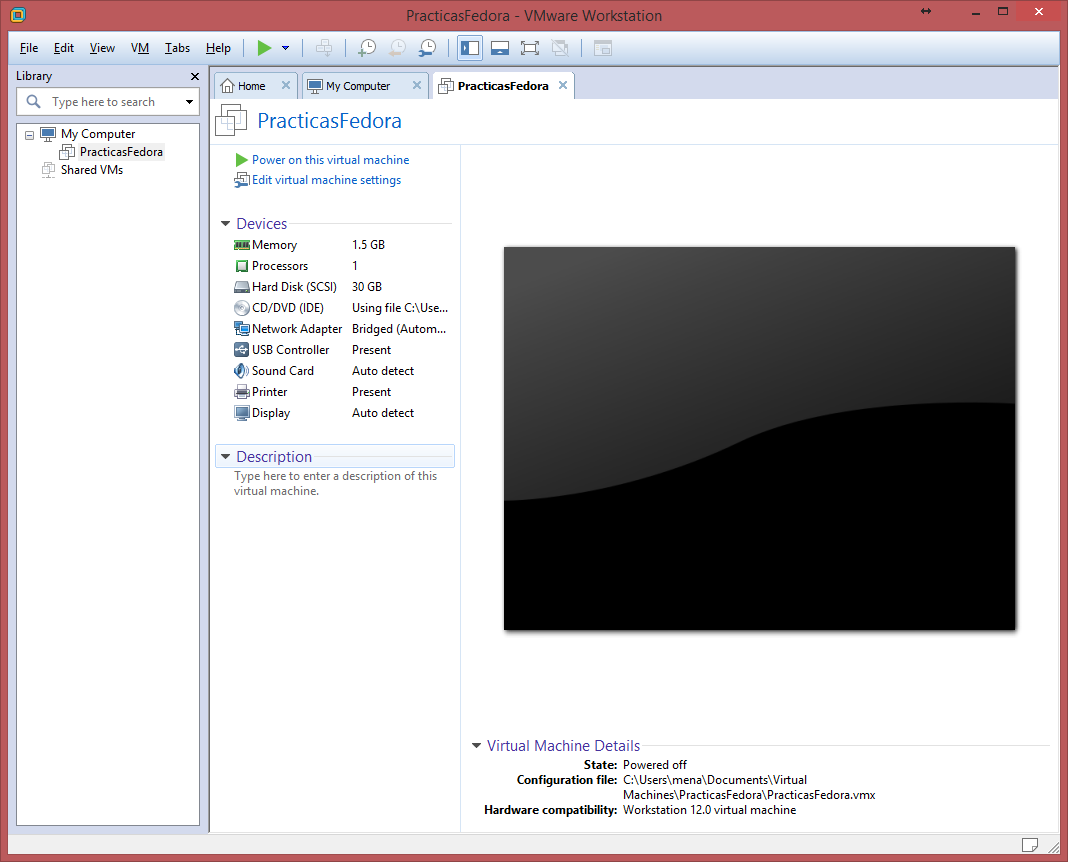The height and width of the screenshot is (862, 1068).
Task: Click the Network Adapter device icon
Action: (242, 329)
